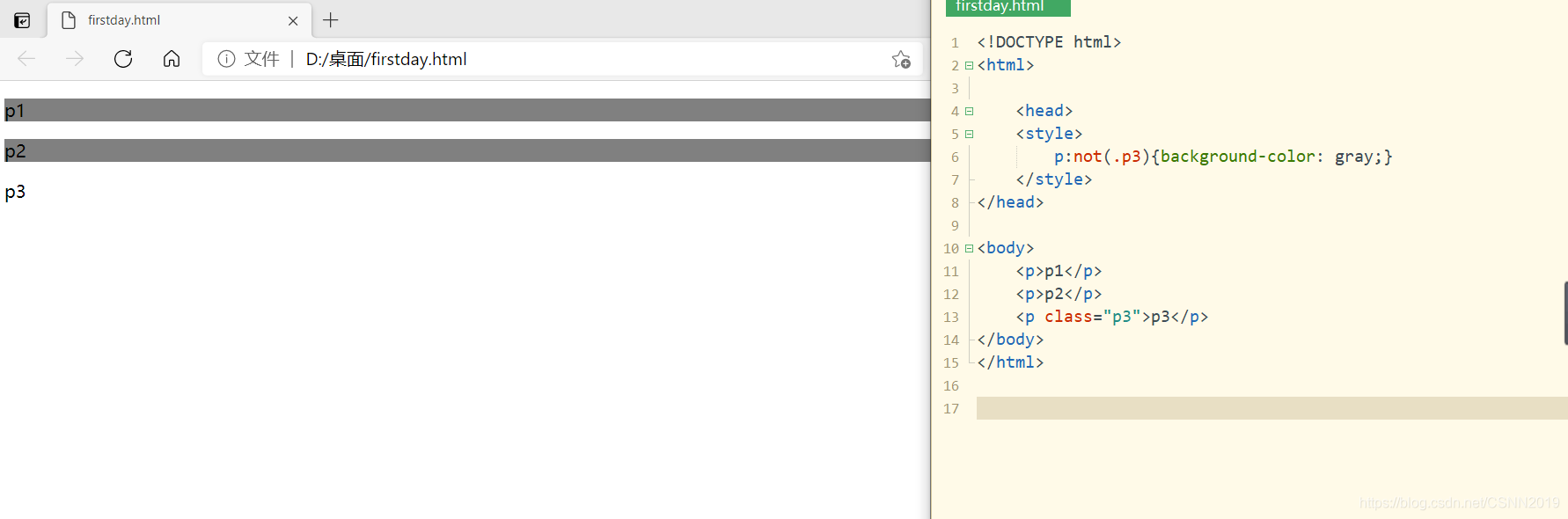Click the opening head tag on line 4
This screenshot has height=519, width=1568.
coord(1044,111)
